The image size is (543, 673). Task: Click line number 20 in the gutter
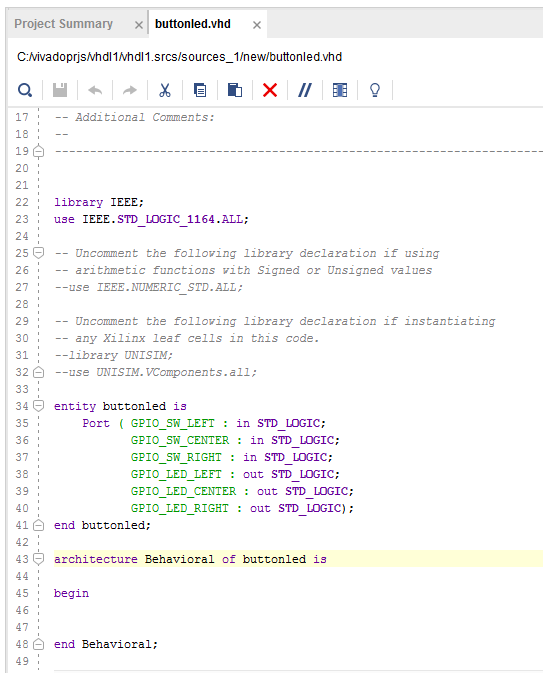22,168
